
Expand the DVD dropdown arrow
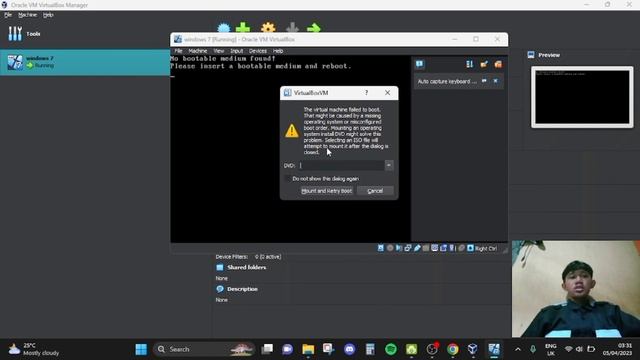coord(389,165)
